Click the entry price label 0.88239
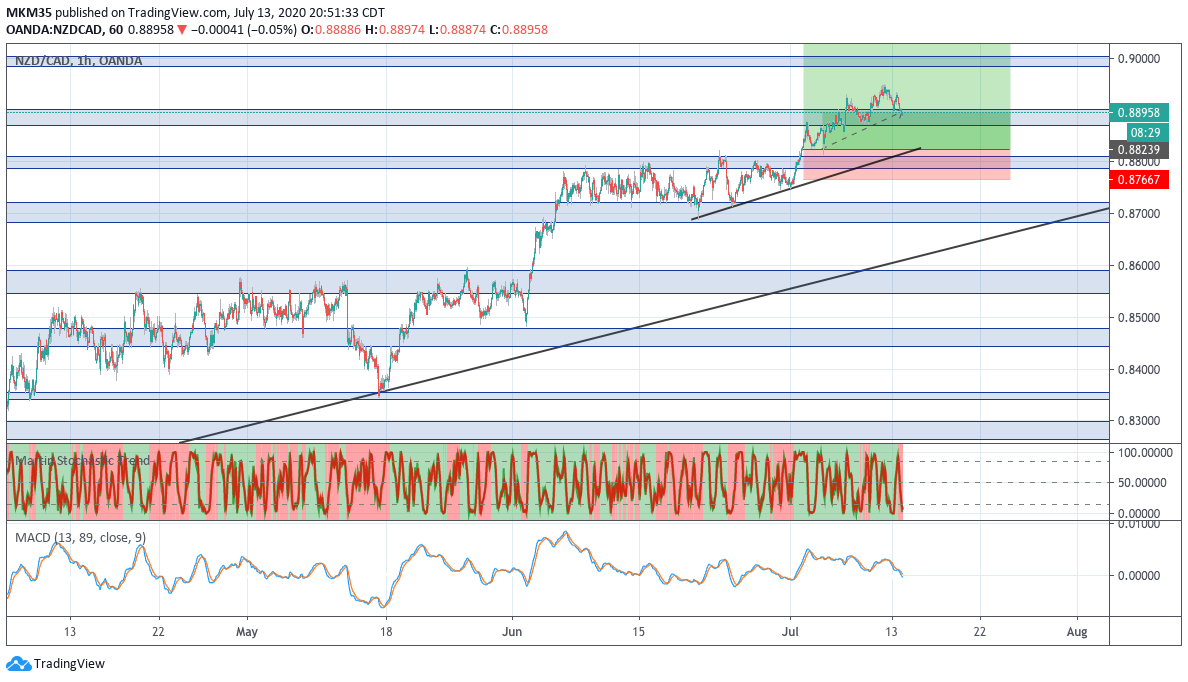1188x682 pixels. [1139, 150]
